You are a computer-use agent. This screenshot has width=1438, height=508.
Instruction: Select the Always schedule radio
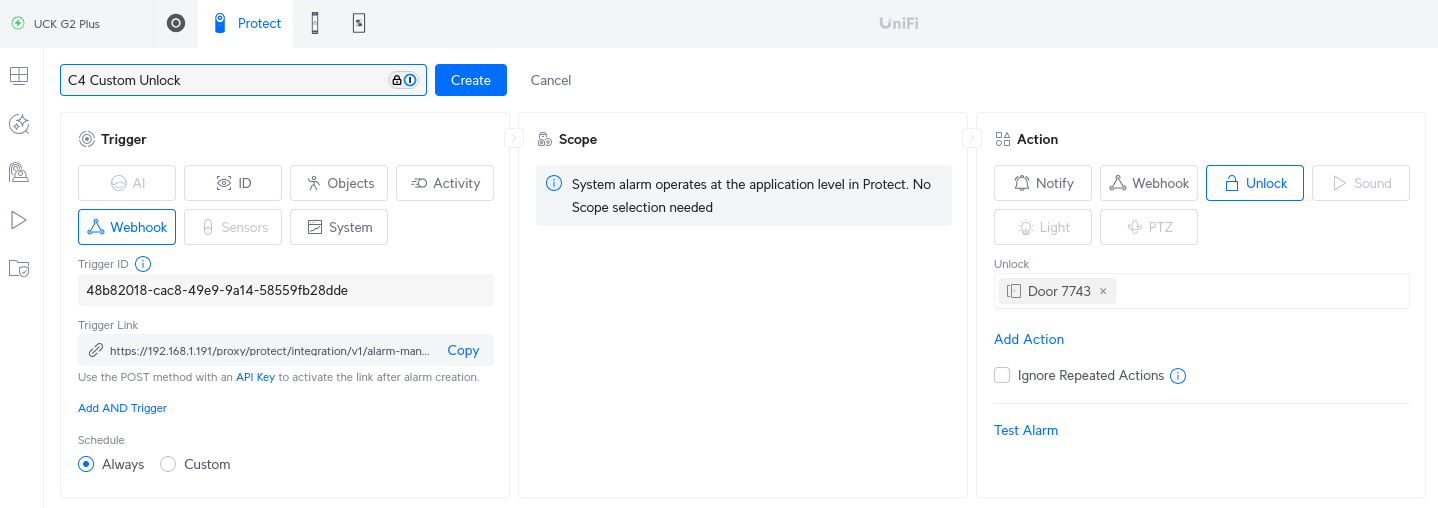coord(86,464)
